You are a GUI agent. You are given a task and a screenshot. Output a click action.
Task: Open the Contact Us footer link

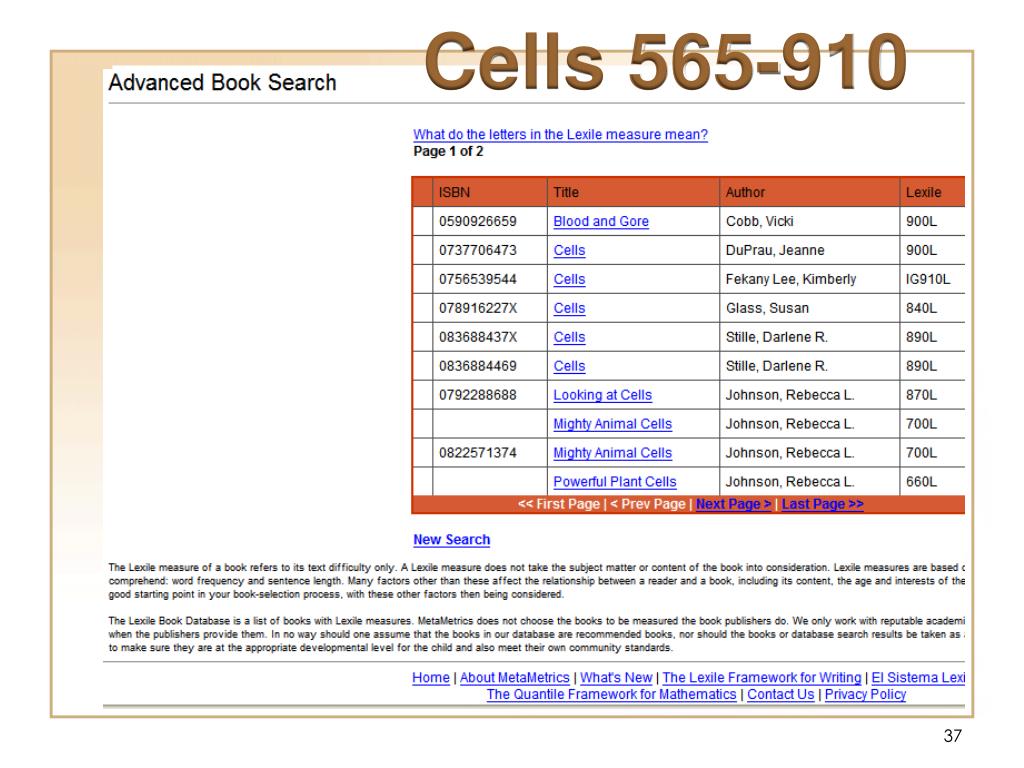coord(780,695)
